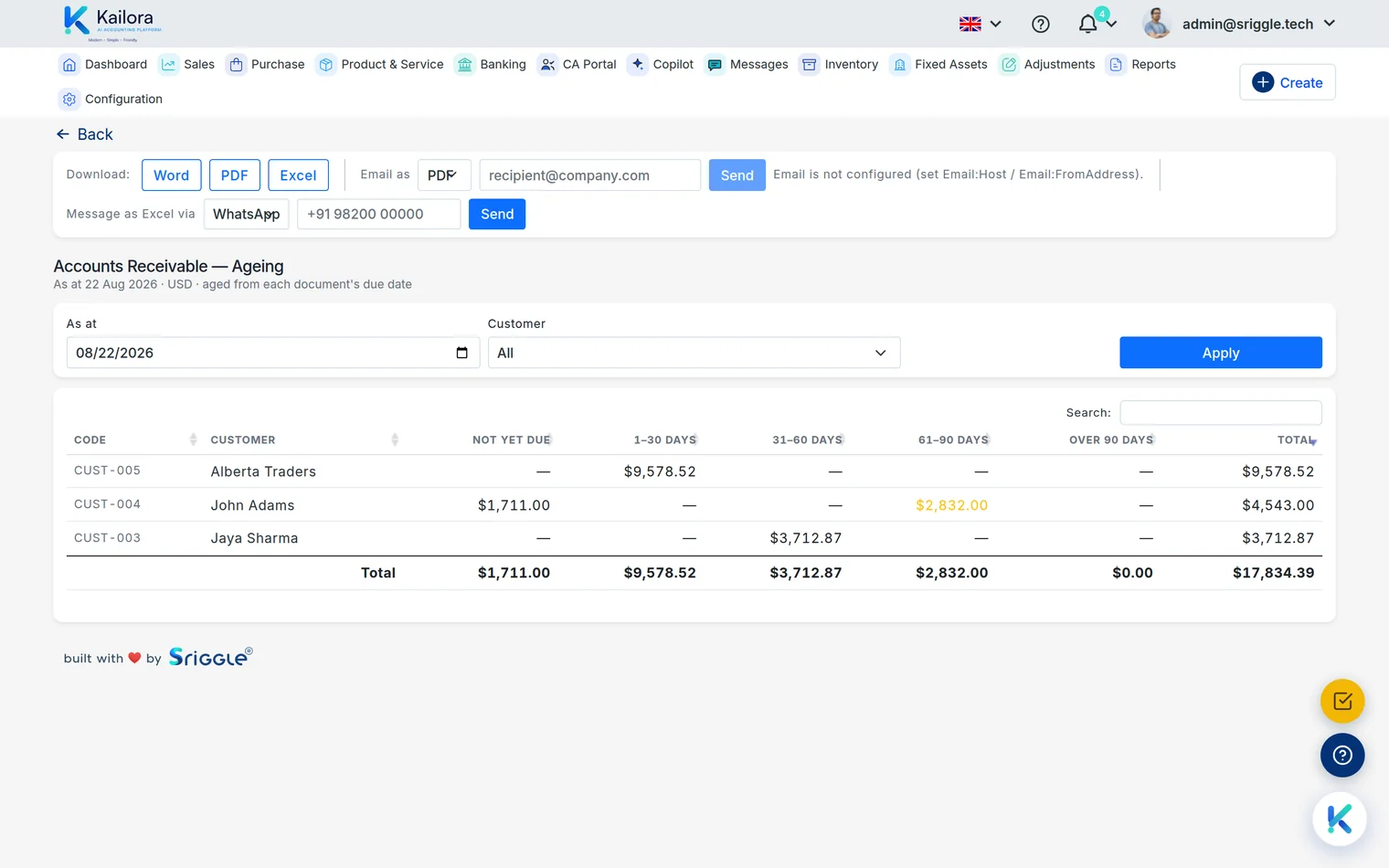Sort by the CODE column arrows

coord(193,439)
